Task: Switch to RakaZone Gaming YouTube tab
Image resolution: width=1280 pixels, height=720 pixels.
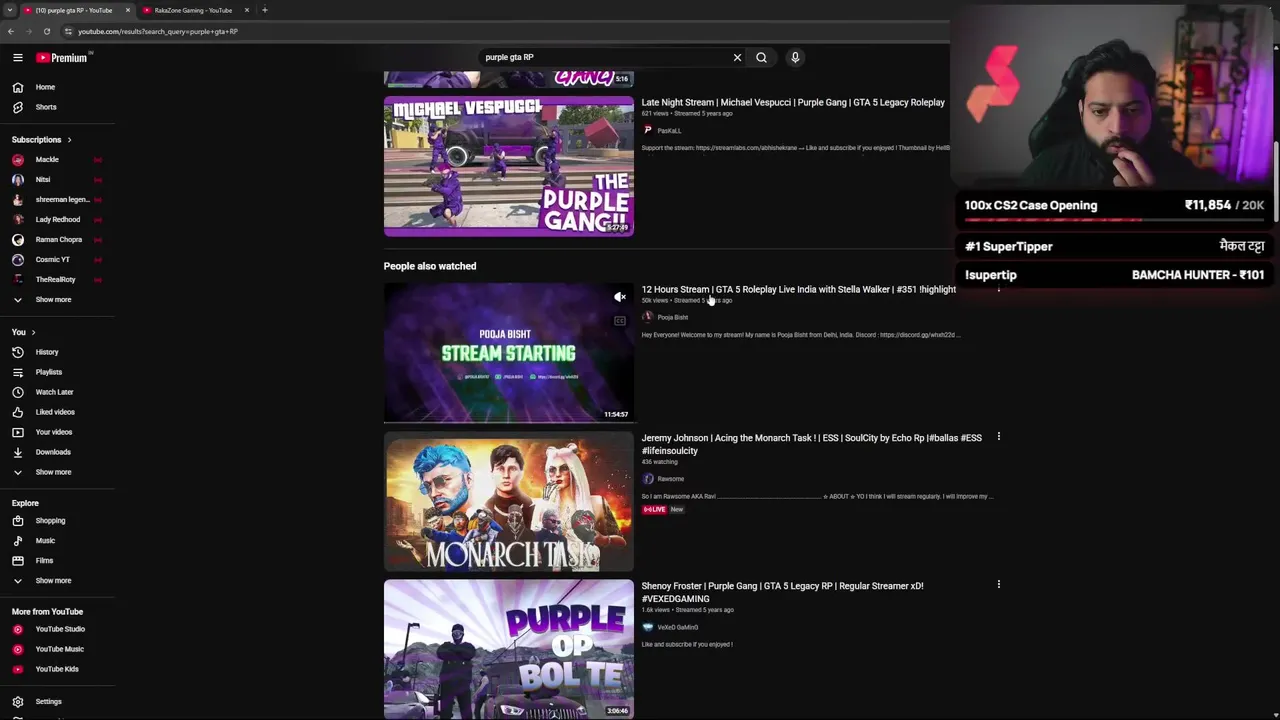Action: point(193,10)
